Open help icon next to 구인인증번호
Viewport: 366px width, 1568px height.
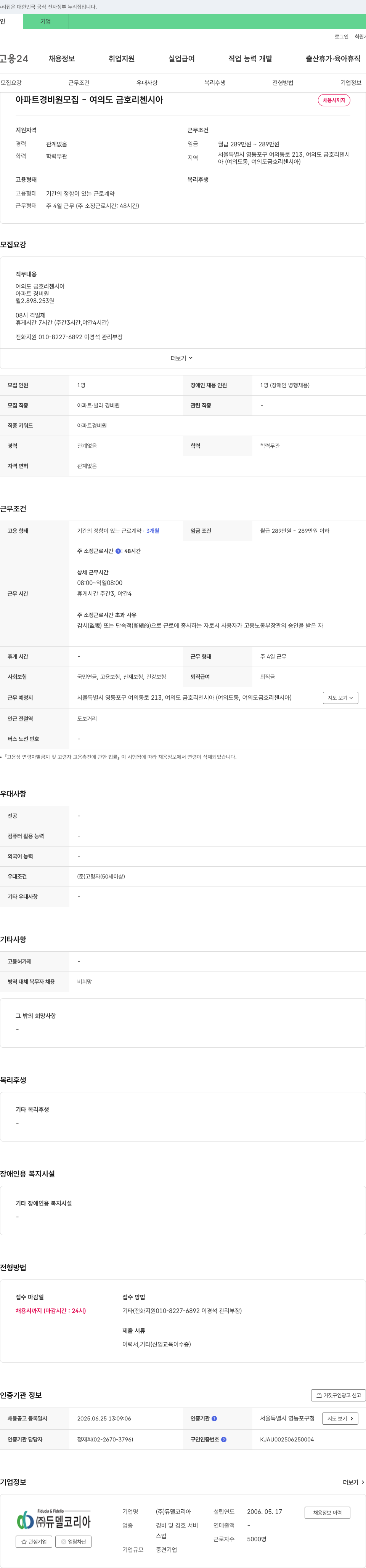coord(223,1440)
